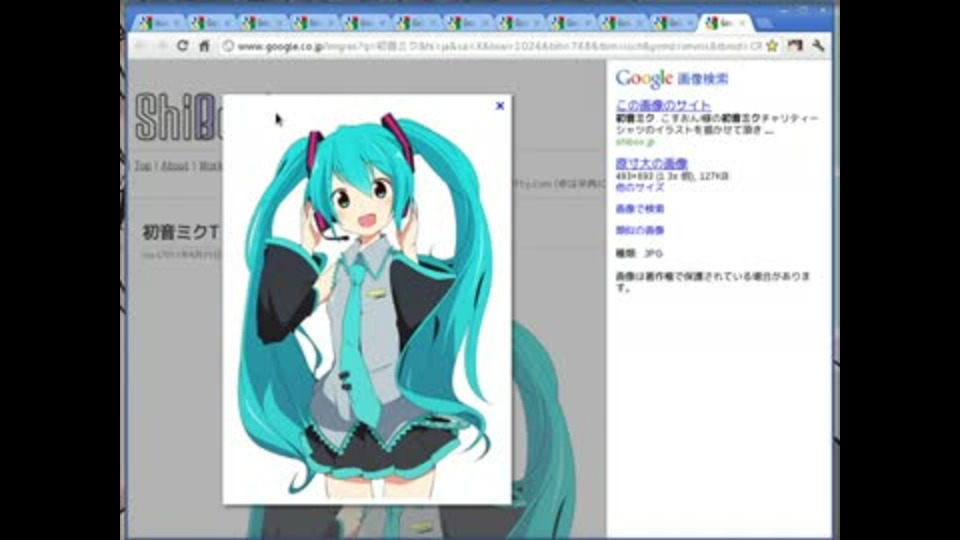
Task: Click the Google logo in the side panel
Action: point(644,78)
